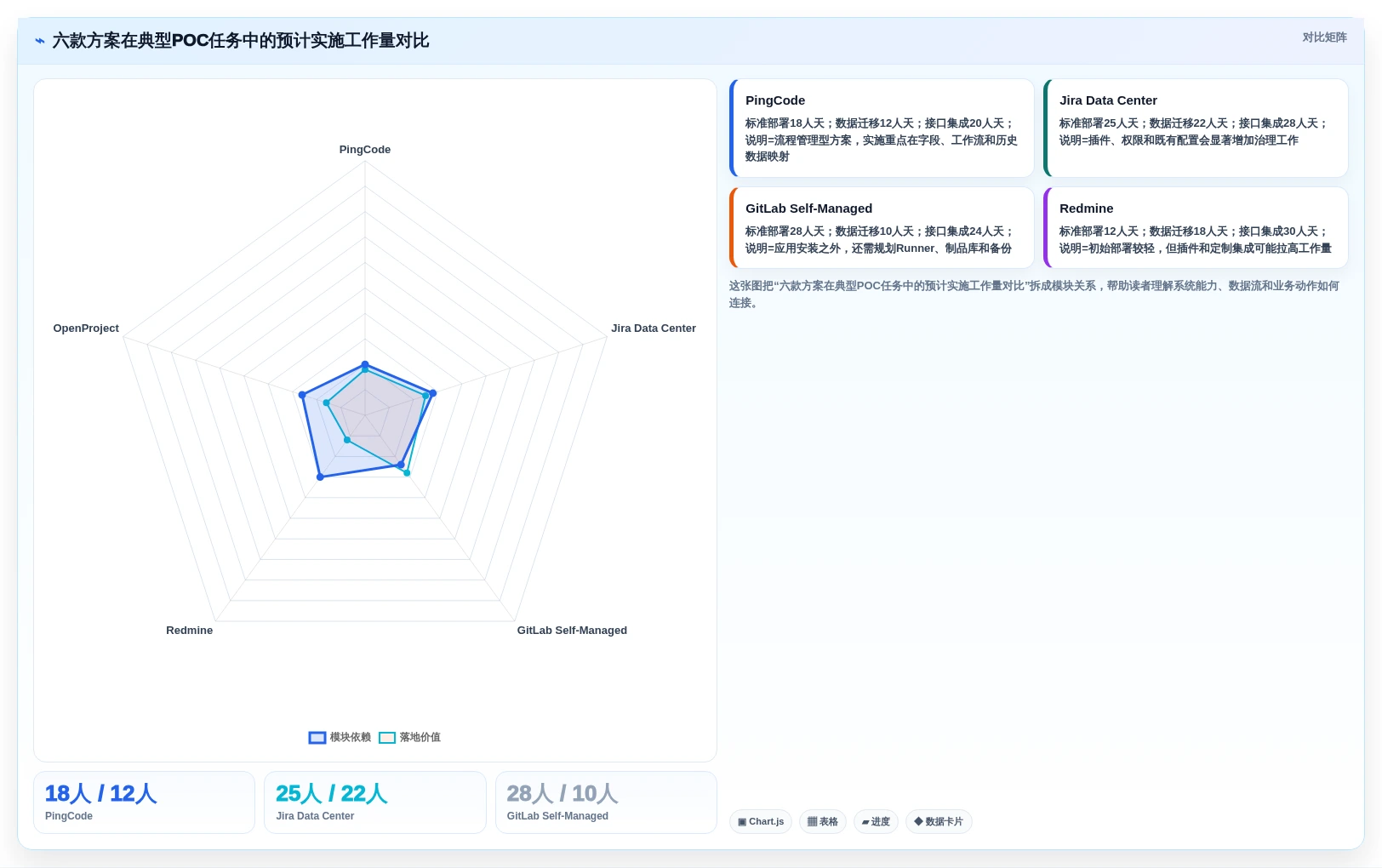The image size is (1382, 868).
Task: Click the Redmine radar axis label
Action: point(189,631)
